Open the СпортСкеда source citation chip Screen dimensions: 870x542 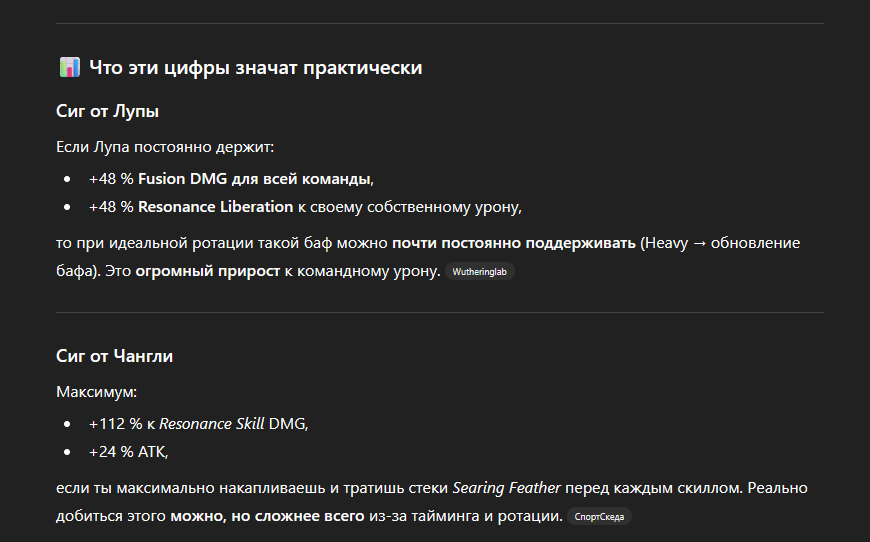pyautogui.click(x=599, y=517)
